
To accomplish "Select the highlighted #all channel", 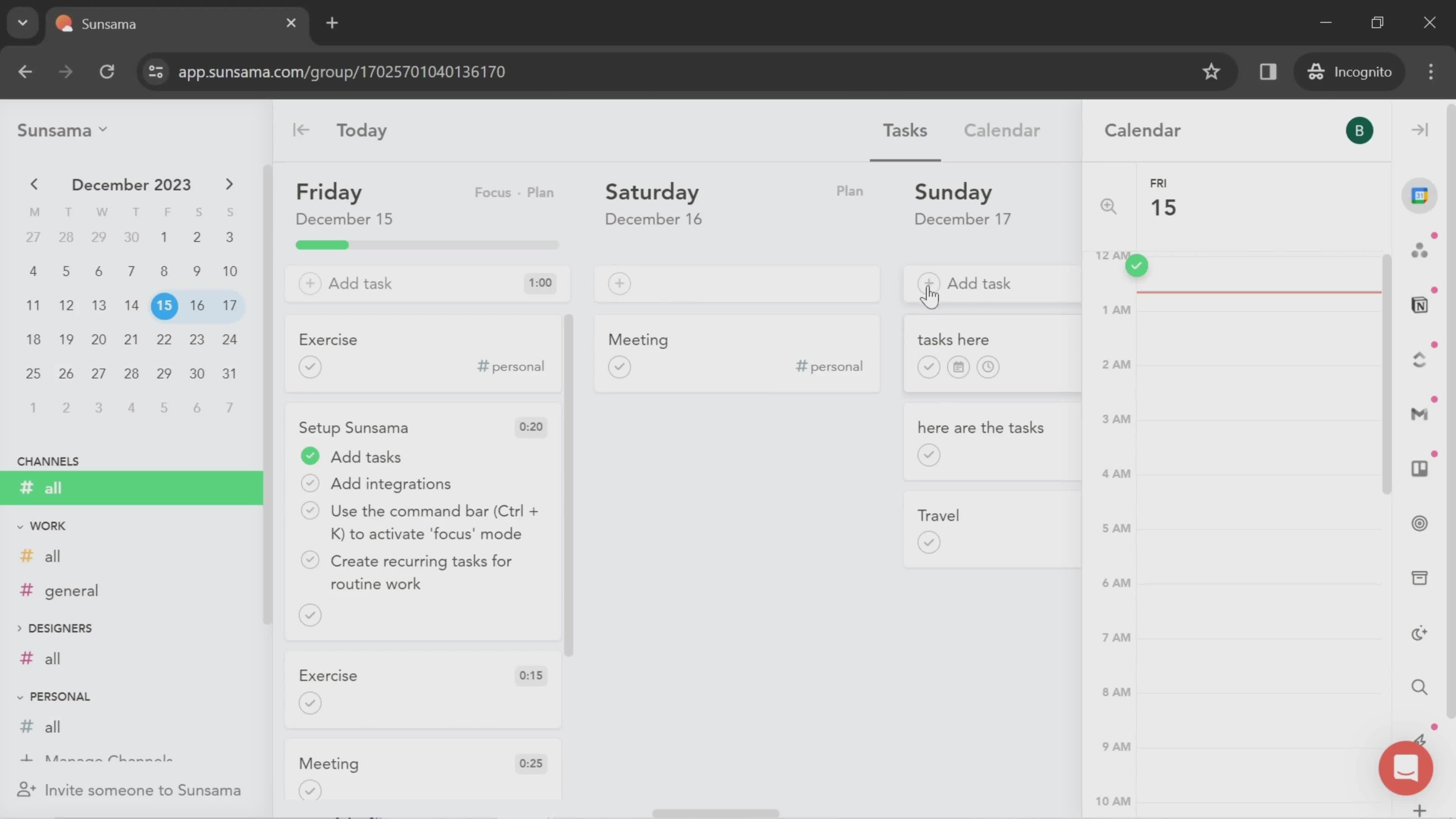I will tap(131, 488).
